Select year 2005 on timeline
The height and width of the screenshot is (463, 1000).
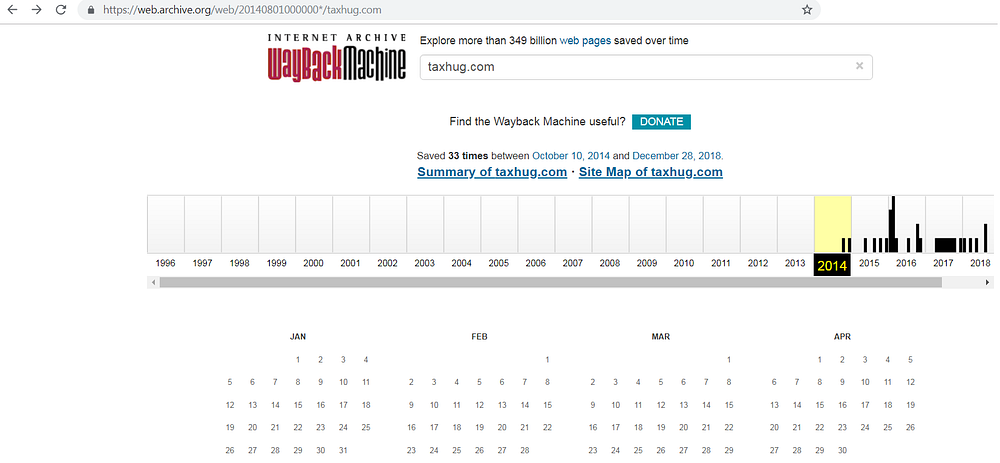pos(498,263)
